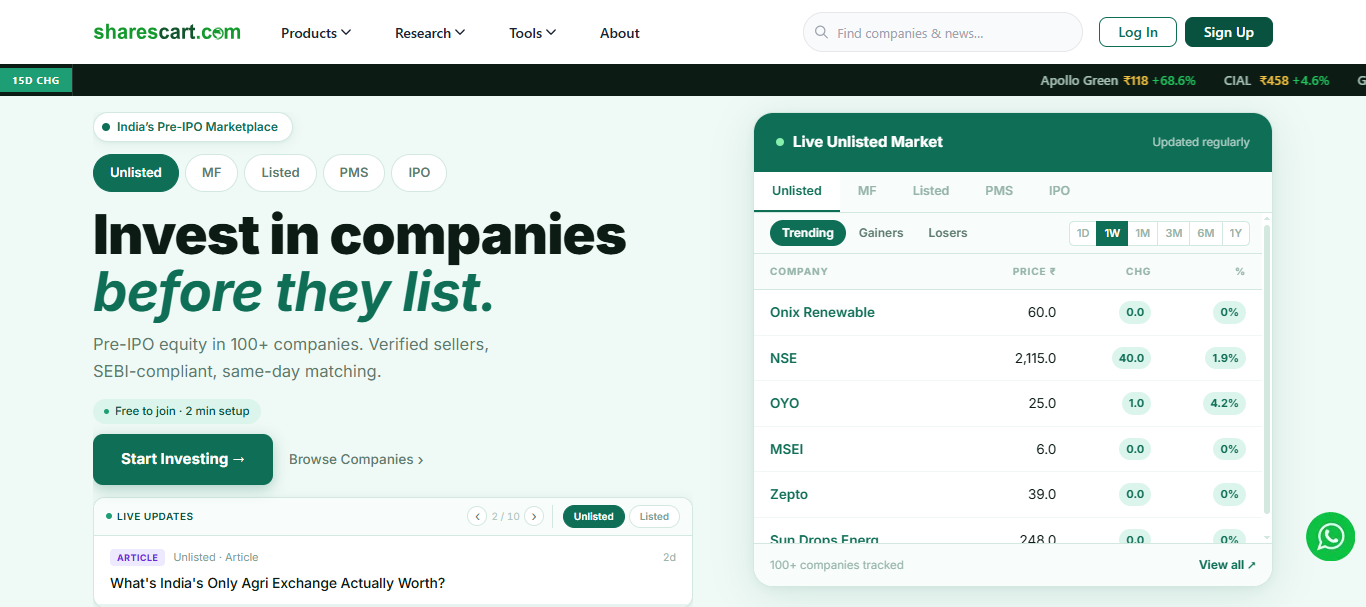1366x607 pixels.
Task: Select the MF hero pill
Action: point(211,173)
